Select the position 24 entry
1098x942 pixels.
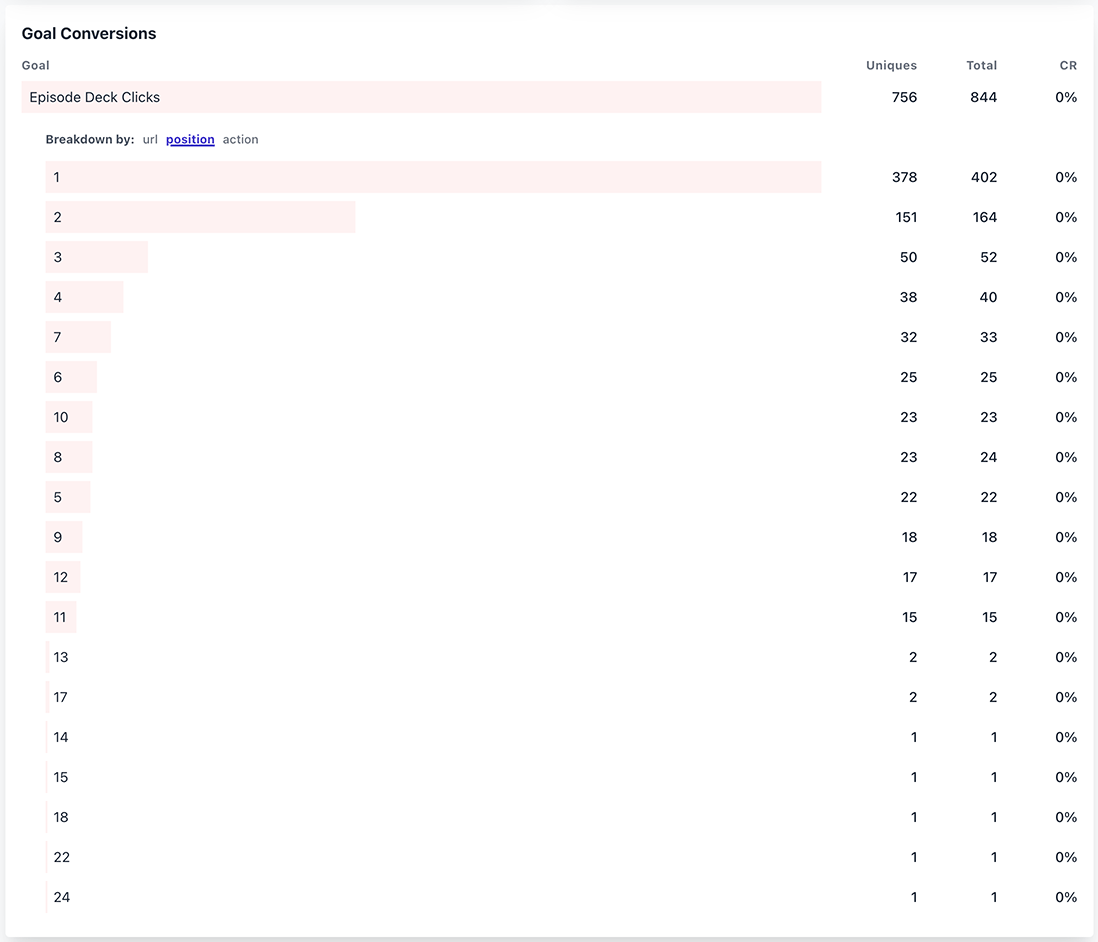click(61, 897)
